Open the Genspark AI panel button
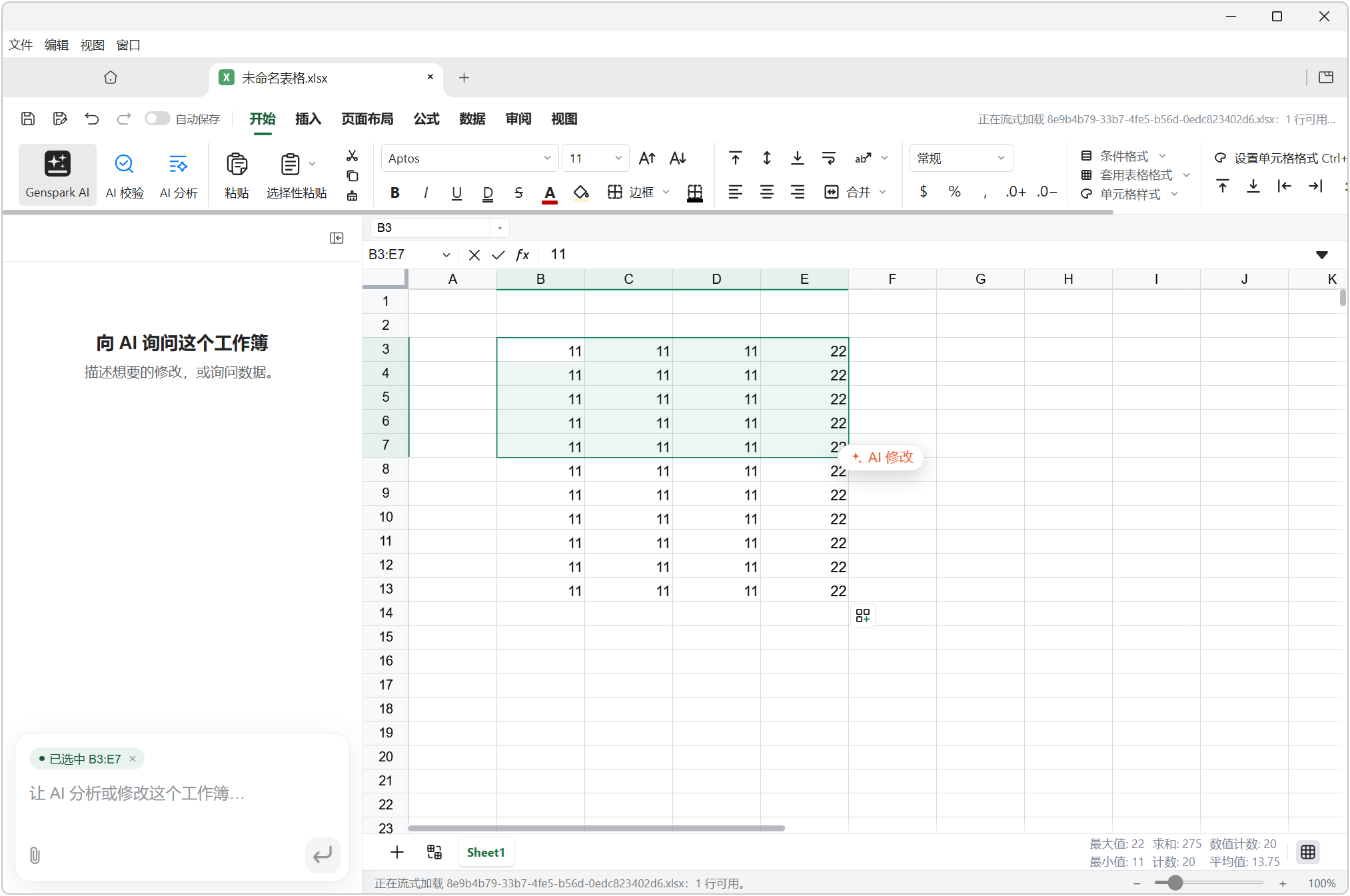The height and width of the screenshot is (896, 1350). tap(57, 175)
